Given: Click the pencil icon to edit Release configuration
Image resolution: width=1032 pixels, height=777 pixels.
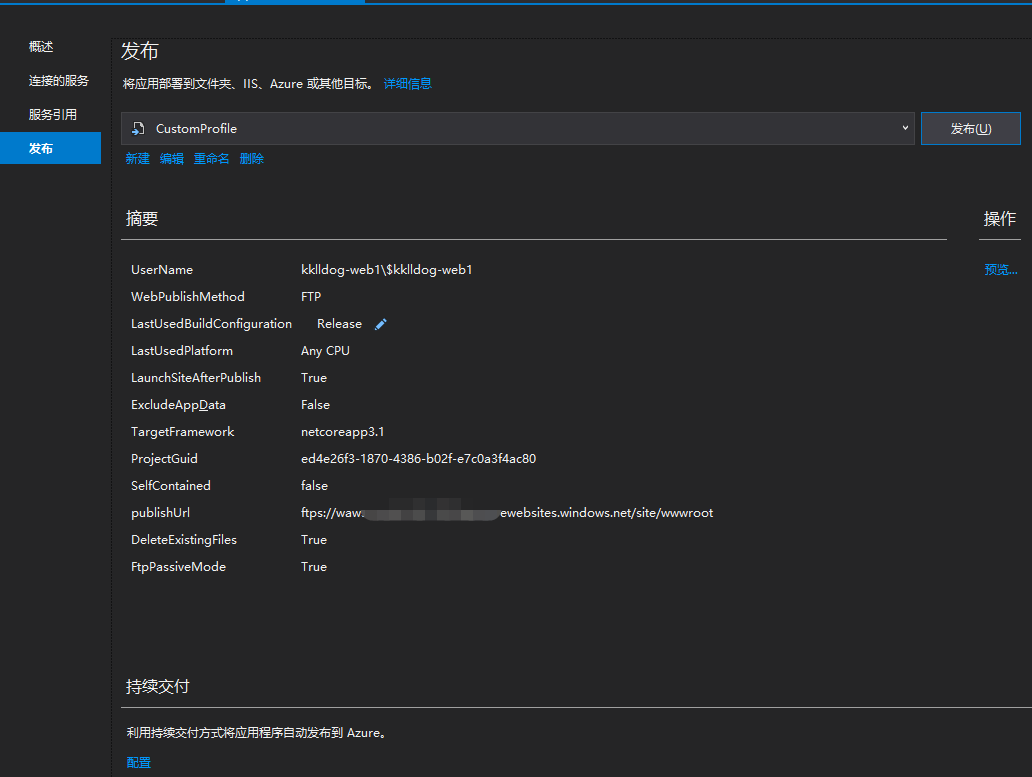Looking at the screenshot, I should pos(380,323).
